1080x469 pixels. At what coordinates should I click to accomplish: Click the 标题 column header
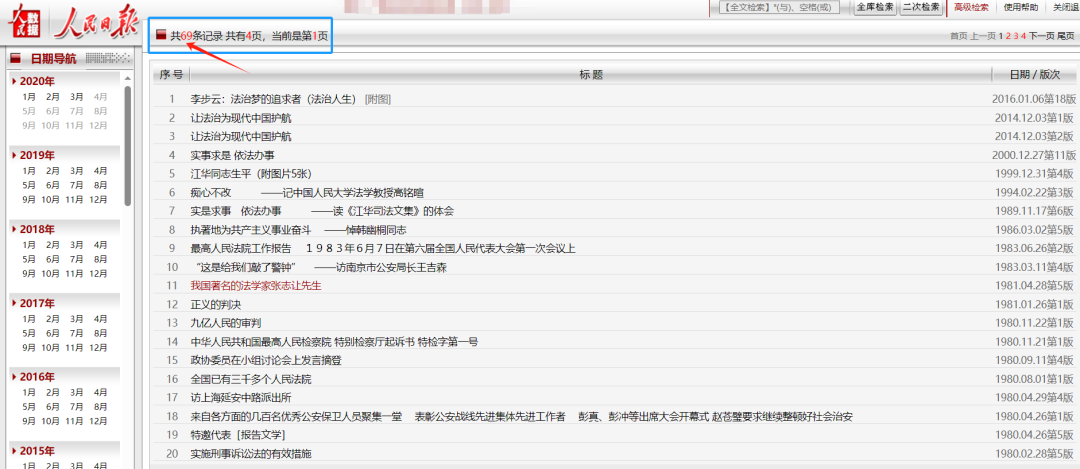point(591,74)
